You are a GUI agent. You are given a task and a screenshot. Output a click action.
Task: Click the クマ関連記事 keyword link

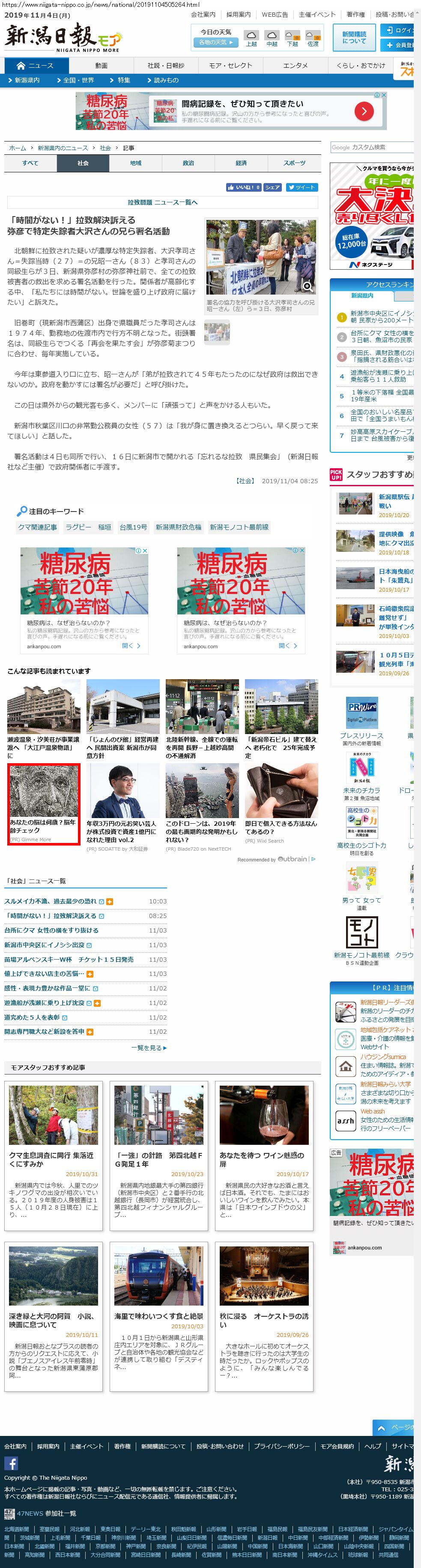point(37,527)
